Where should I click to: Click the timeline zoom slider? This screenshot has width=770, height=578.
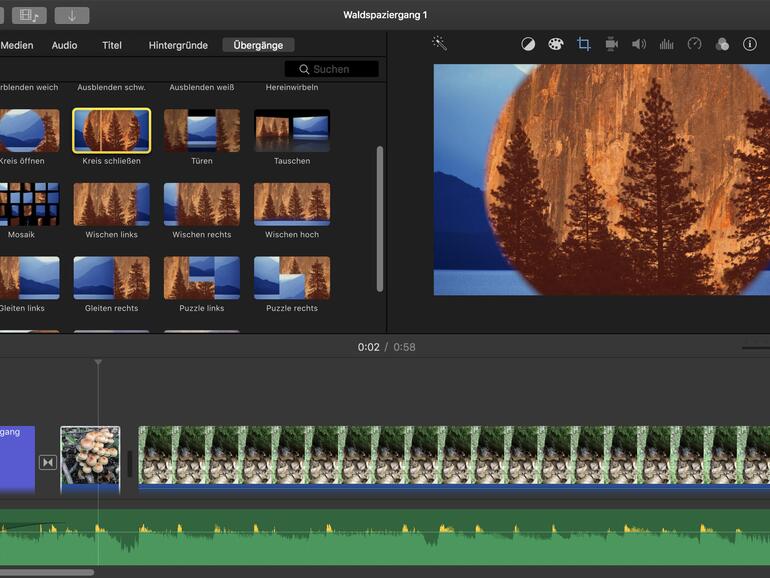[x=756, y=348]
